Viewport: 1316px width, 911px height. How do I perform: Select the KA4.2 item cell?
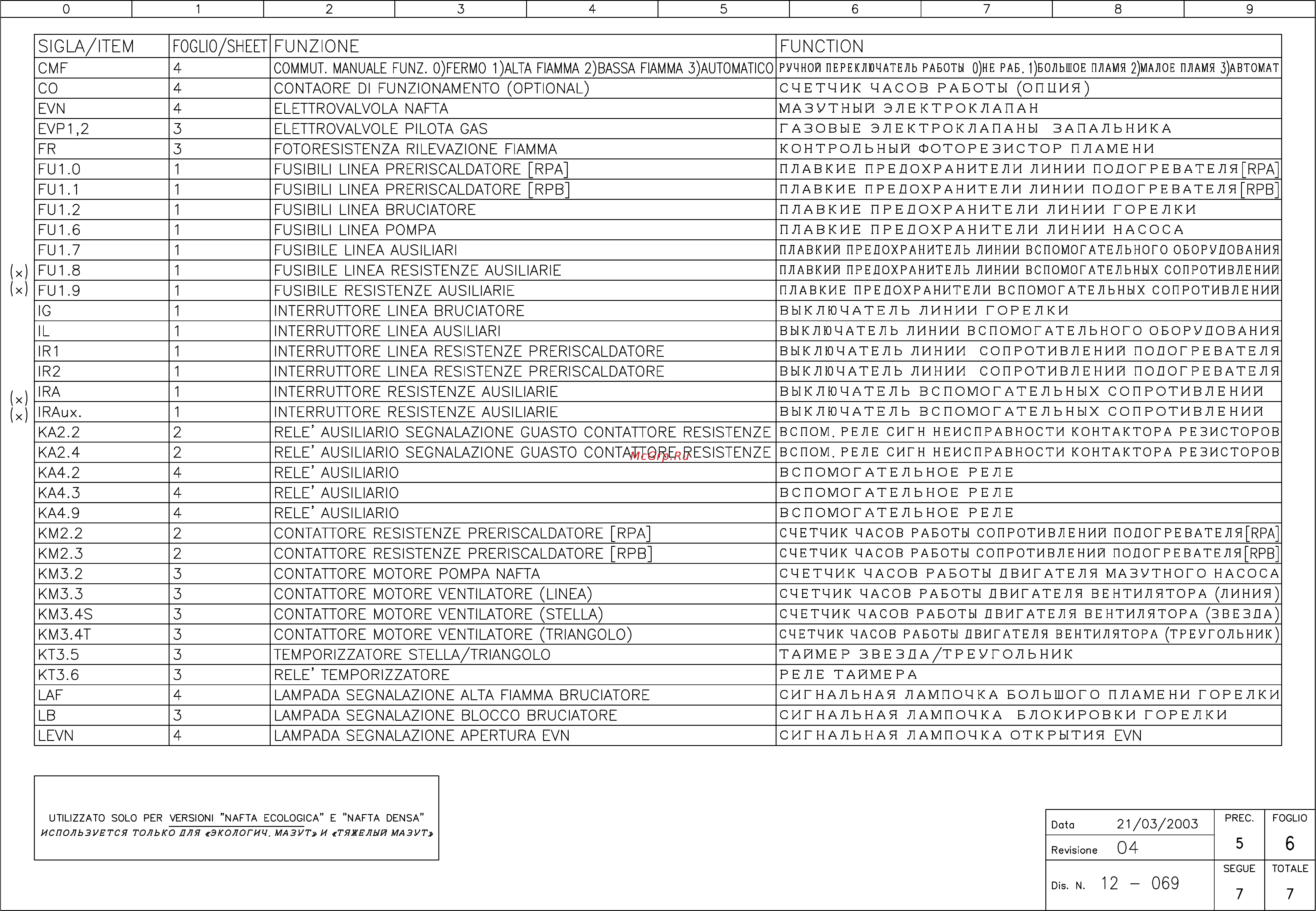pos(101,473)
